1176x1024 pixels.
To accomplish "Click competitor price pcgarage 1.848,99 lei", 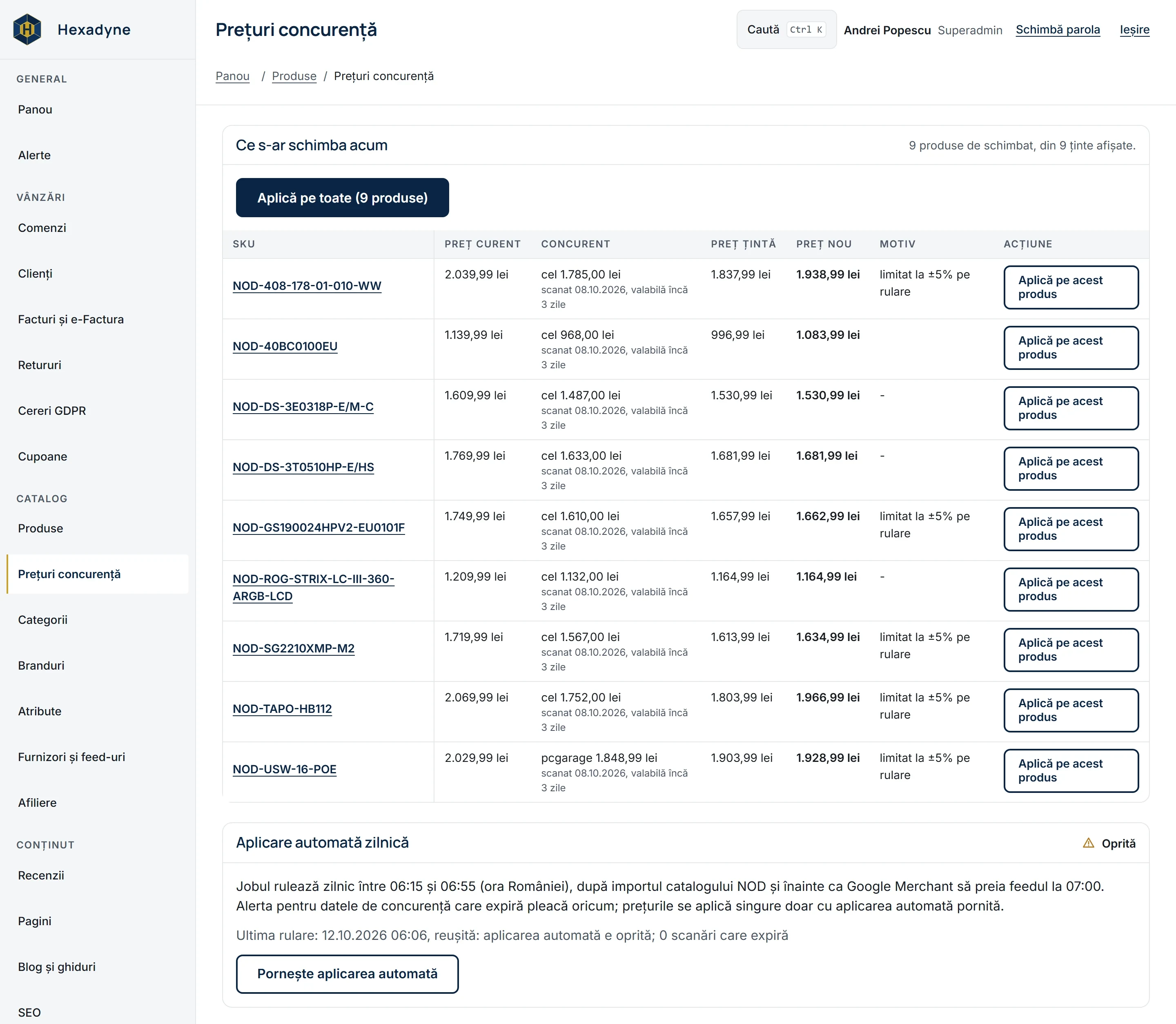I will click(x=599, y=758).
